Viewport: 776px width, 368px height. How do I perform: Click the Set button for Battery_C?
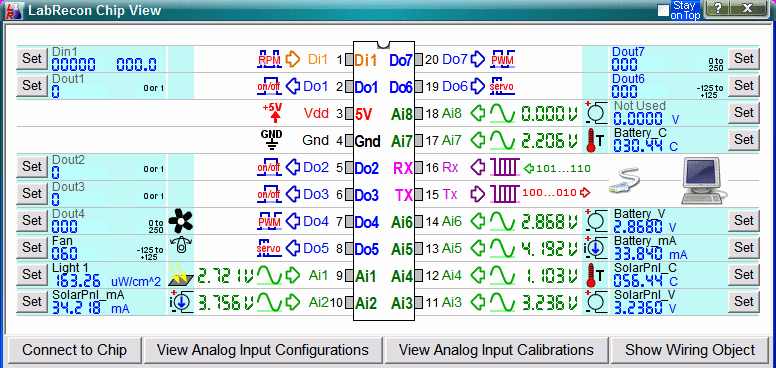(x=743, y=140)
